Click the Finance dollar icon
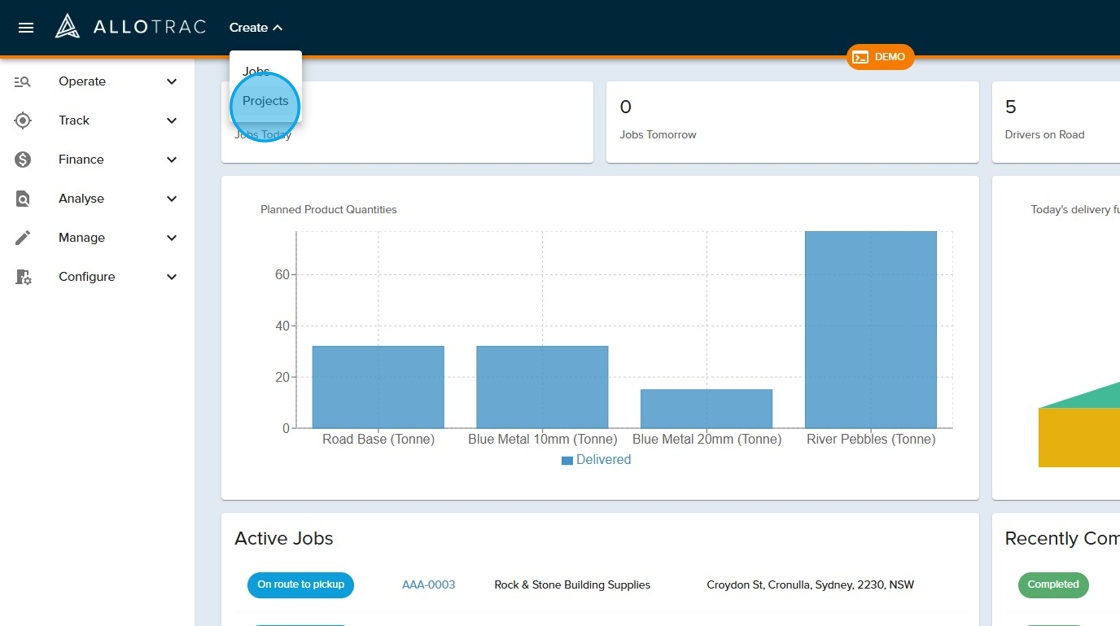The image size is (1120, 626). pos(23,160)
